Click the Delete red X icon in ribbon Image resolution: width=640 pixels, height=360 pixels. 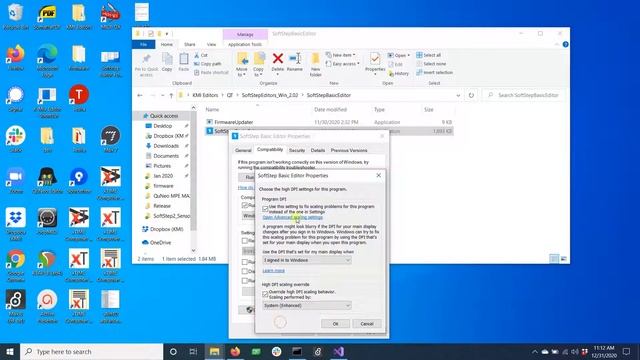(278, 59)
